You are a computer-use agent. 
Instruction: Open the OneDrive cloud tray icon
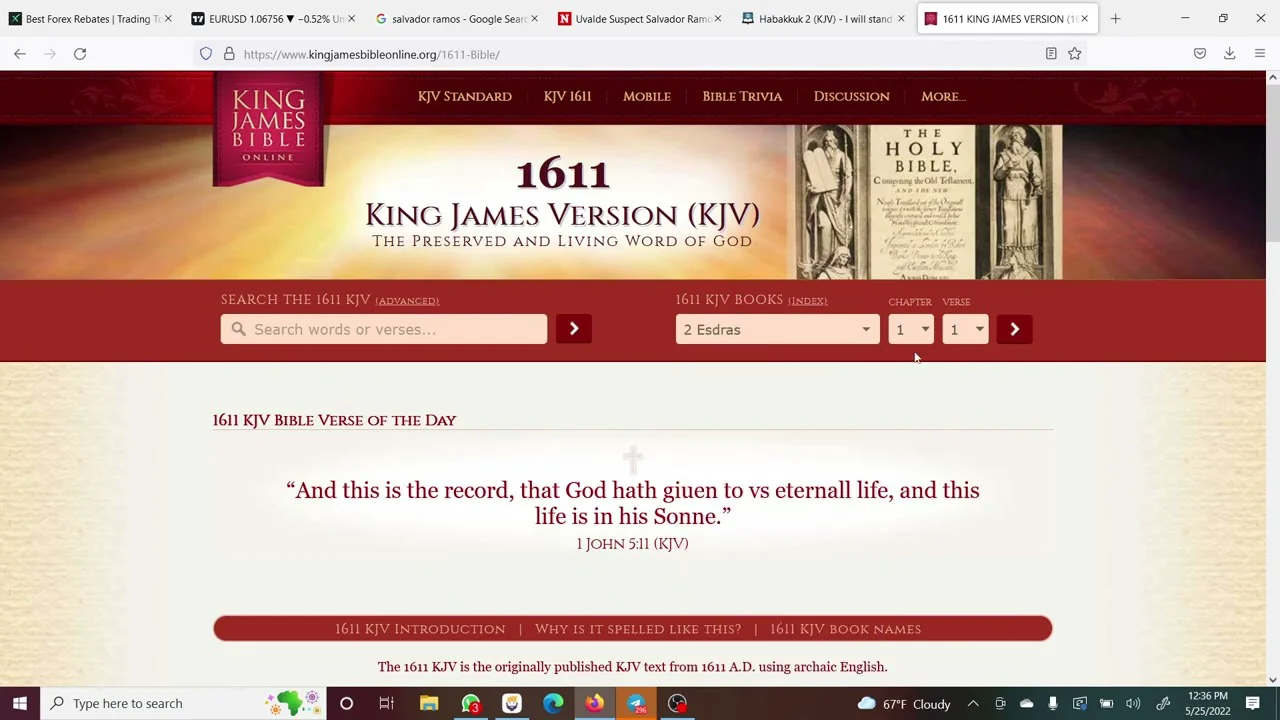click(1026, 704)
